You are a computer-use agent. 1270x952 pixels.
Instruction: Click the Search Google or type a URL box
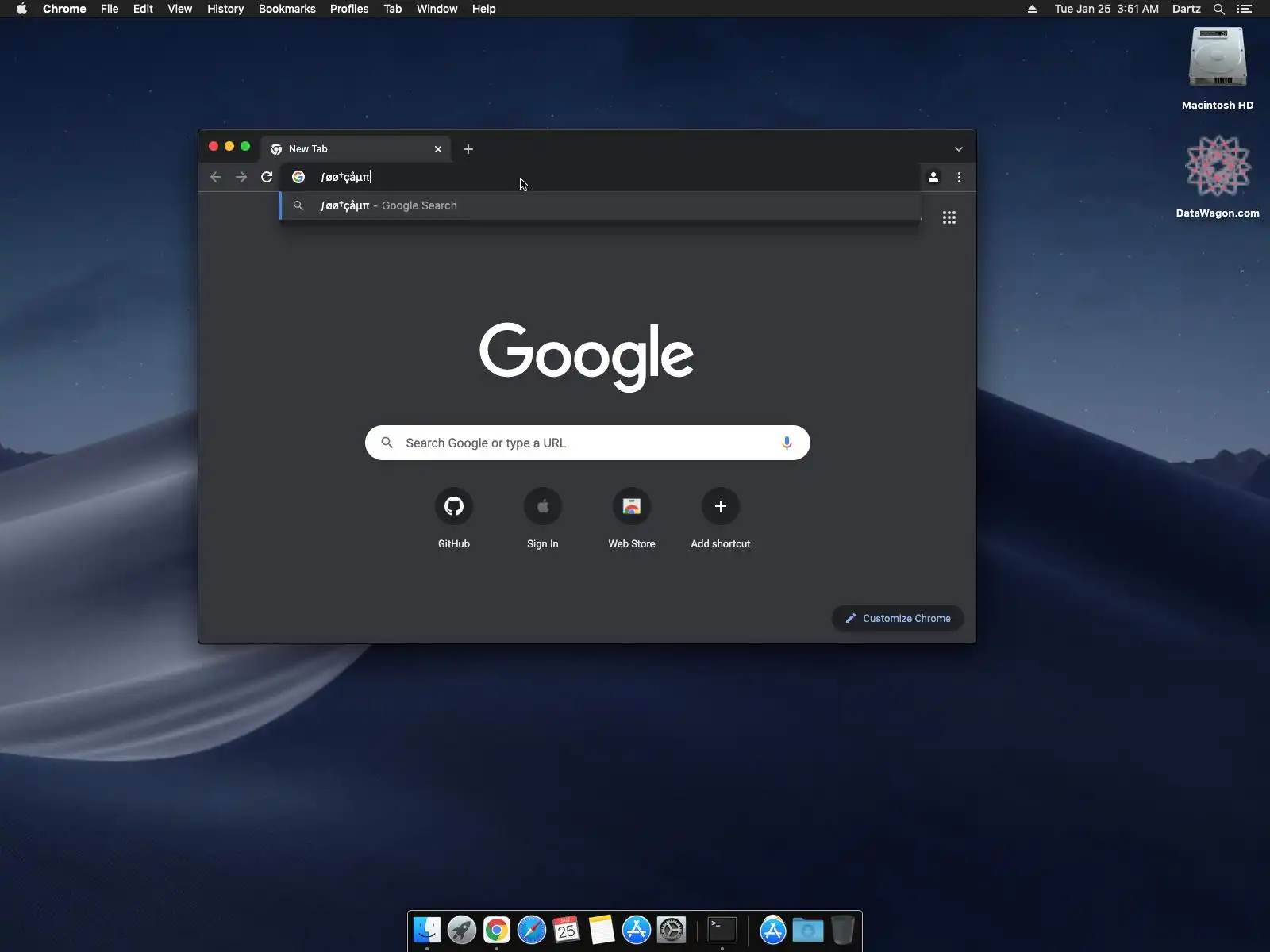587,443
